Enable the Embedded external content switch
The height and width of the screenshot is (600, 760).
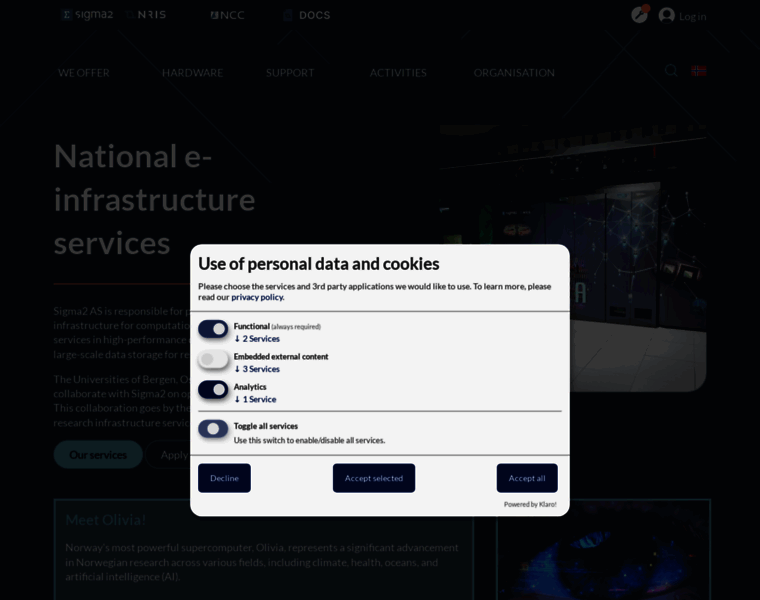(x=213, y=359)
